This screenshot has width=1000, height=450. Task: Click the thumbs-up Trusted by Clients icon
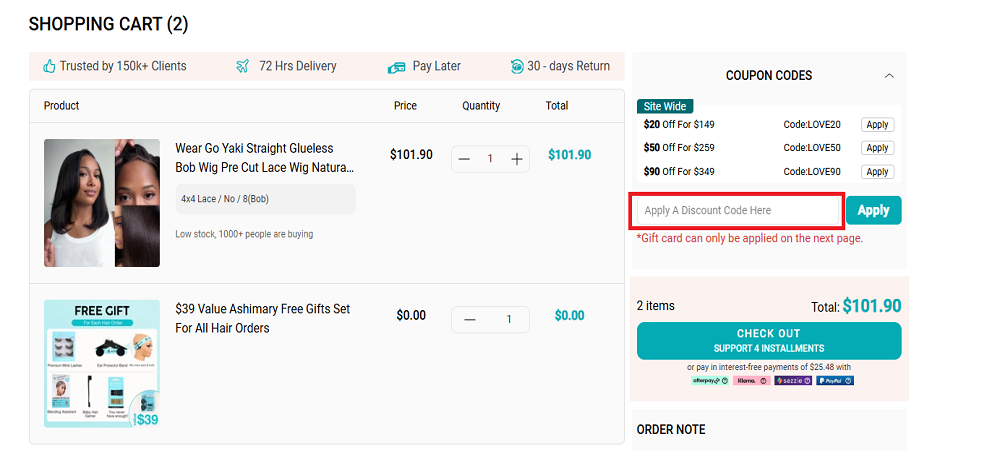coord(49,66)
